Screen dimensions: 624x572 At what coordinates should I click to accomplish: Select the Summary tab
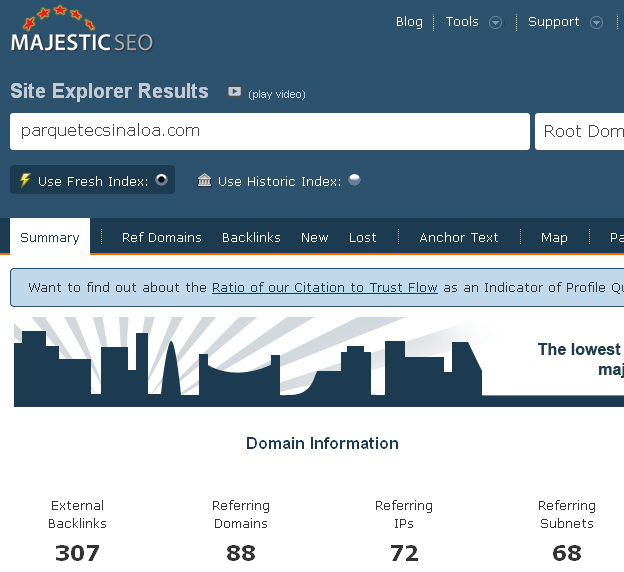(50, 237)
